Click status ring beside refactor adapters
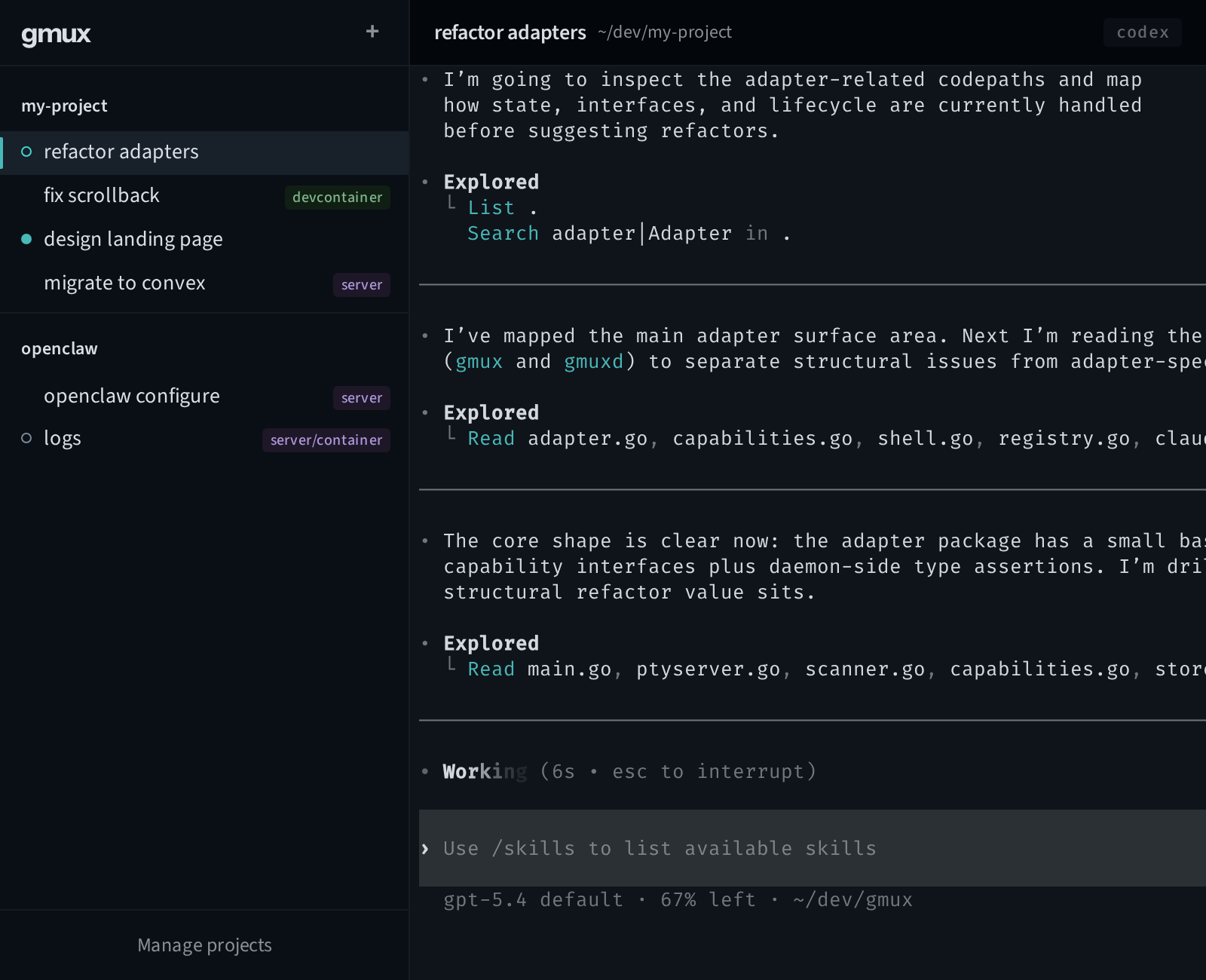Image resolution: width=1206 pixels, height=980 pixels. pyautogui.click(x=26, y=152)
